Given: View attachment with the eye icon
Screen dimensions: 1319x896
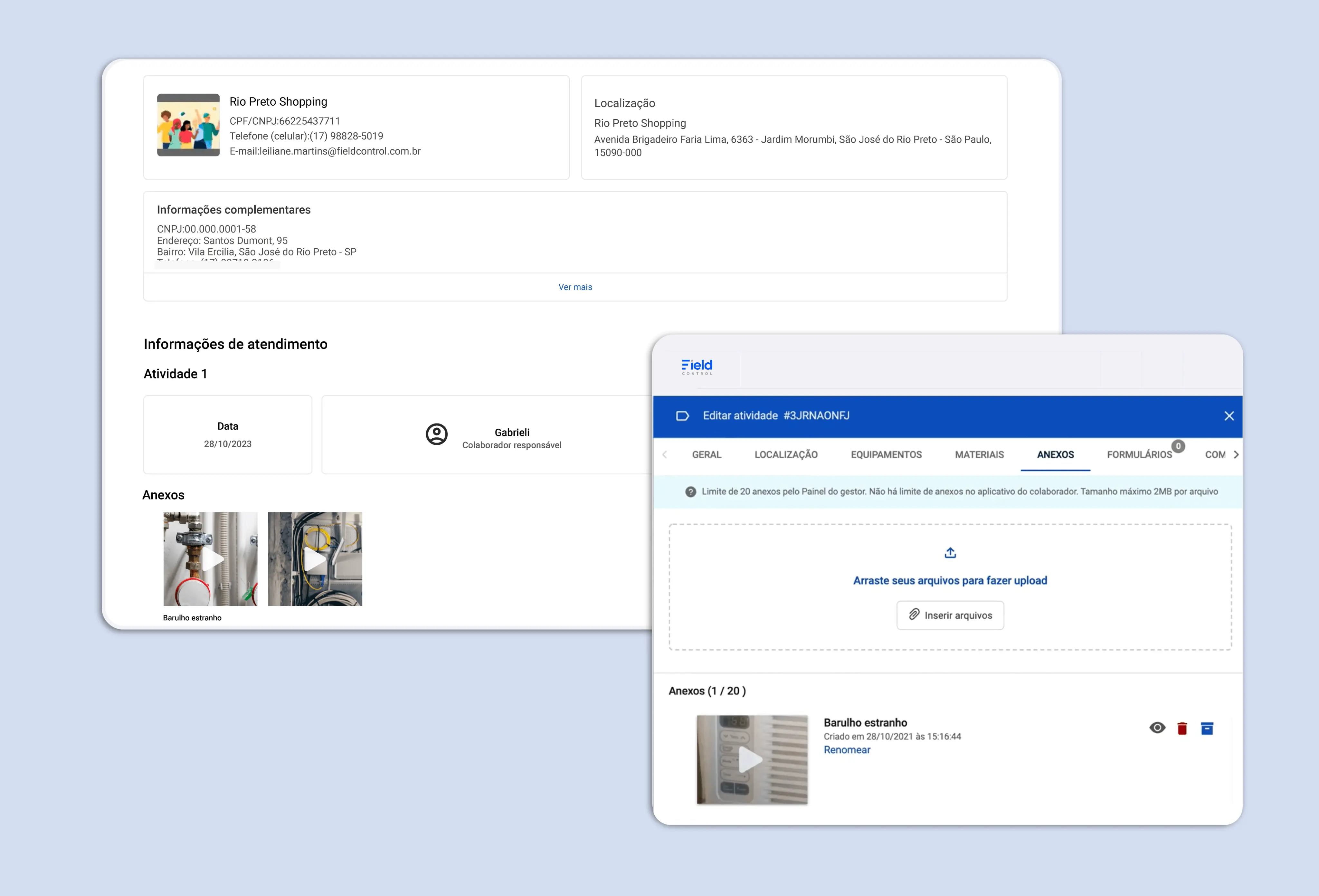Looking at the screenshot, I should click(1157, 728).
